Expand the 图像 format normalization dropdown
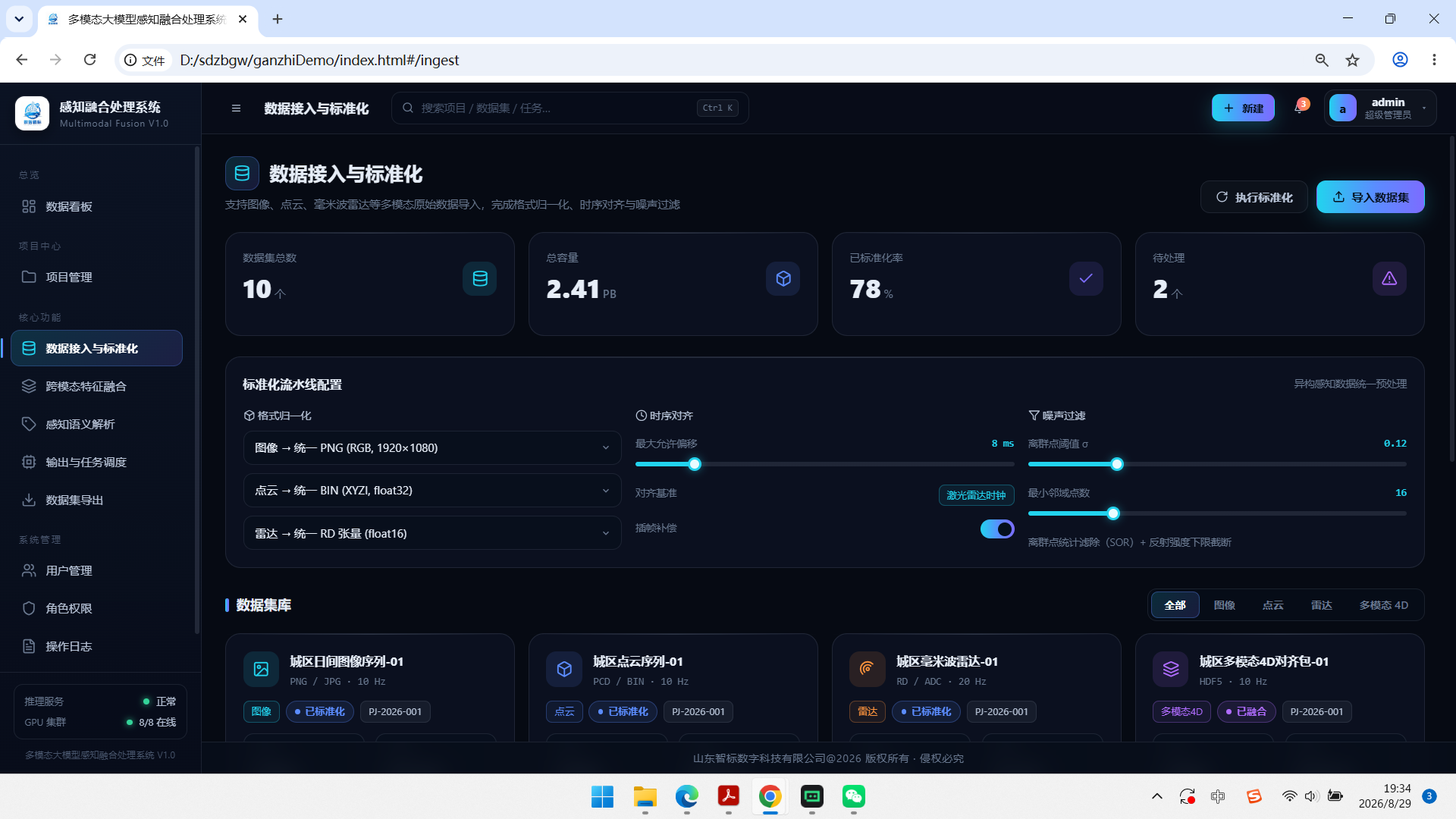Viewport: 1456px width, 819px height. [x=431, y=448]
